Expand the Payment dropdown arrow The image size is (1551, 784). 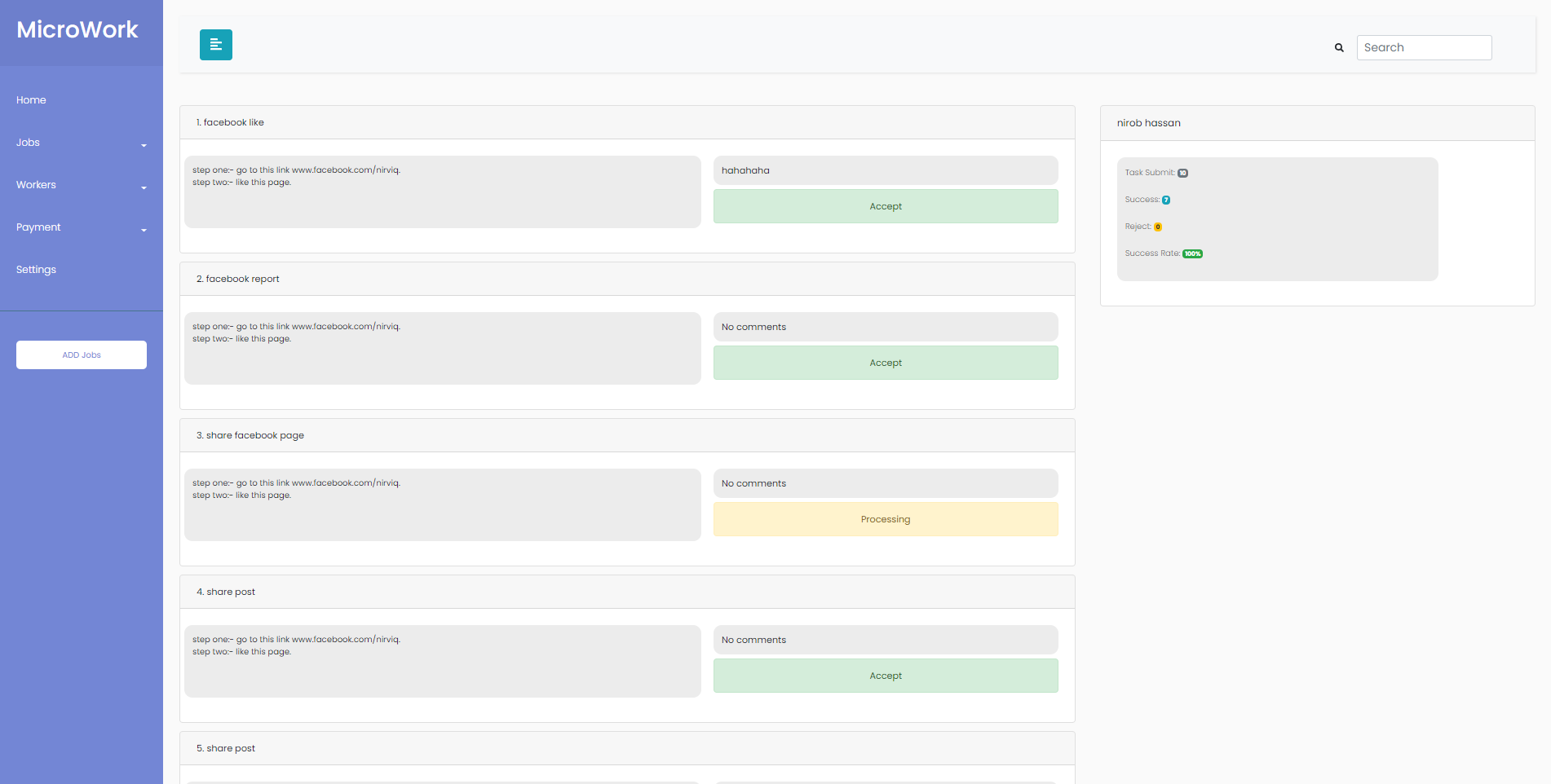tap(144, 230)
